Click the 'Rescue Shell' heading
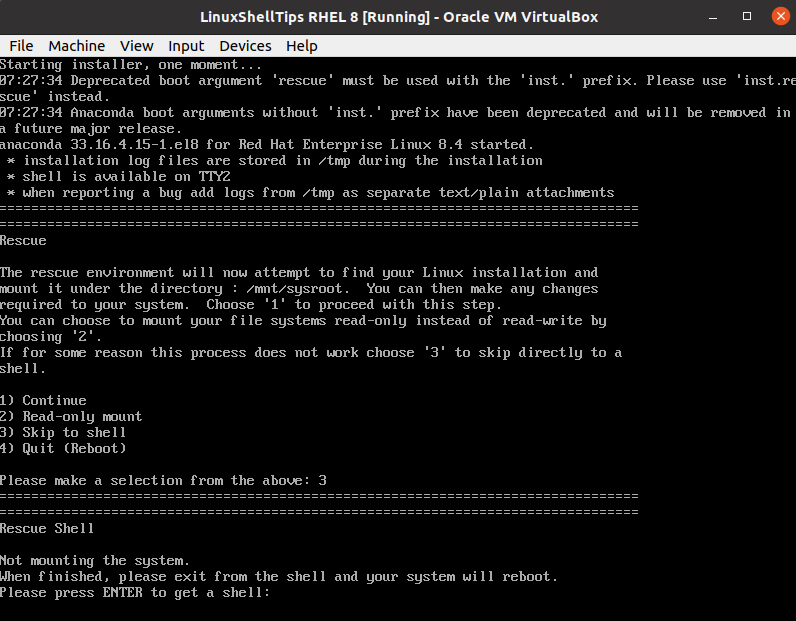The width and height of the screenshot is (796, 621). coord(47,528)
